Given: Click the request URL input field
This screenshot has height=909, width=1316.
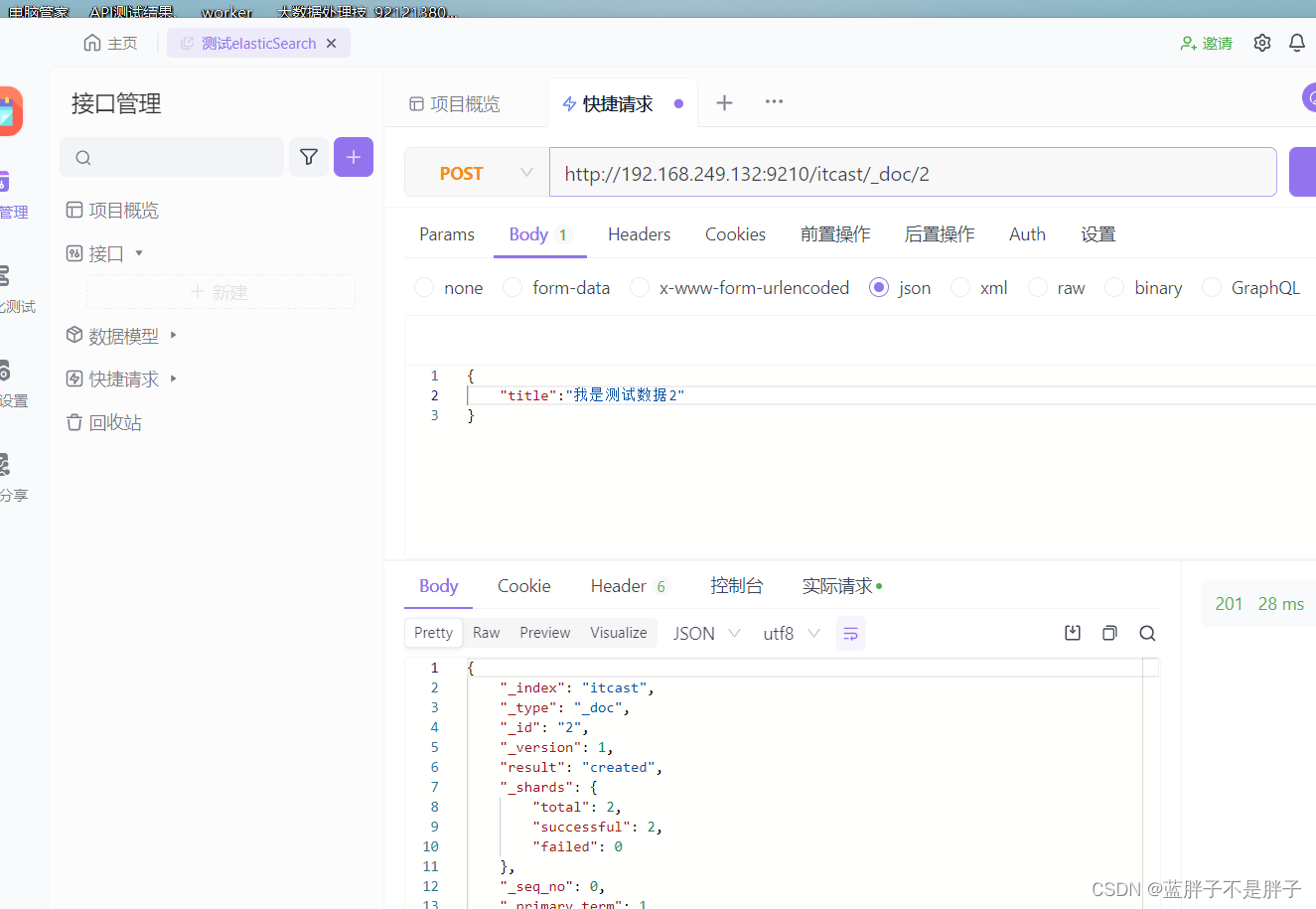Looking at the screenshot, I should point(913,173).
